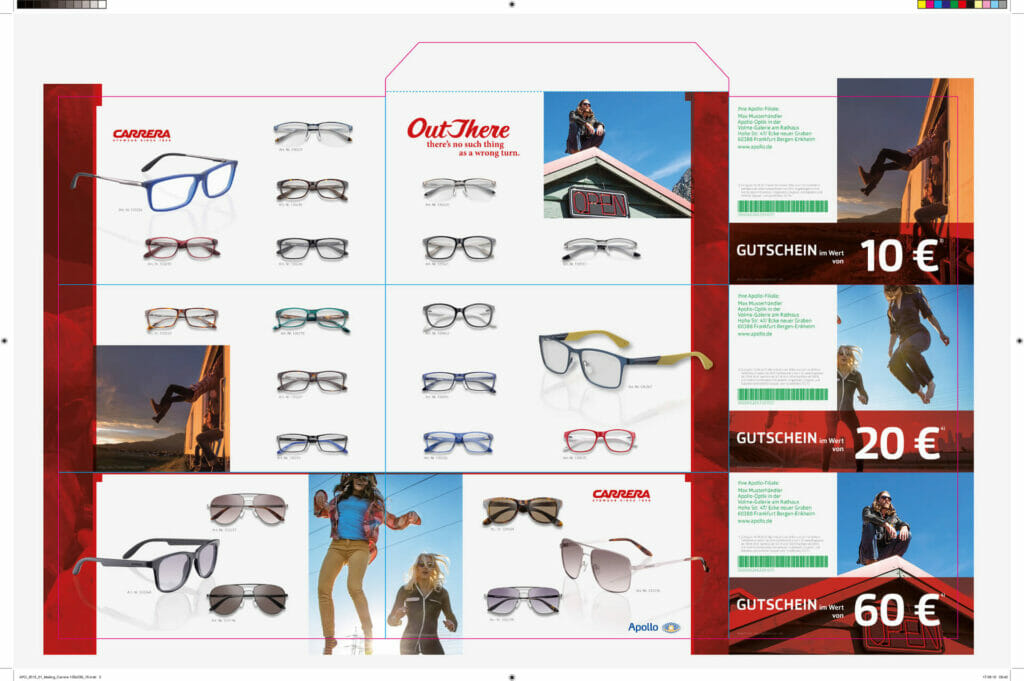1024x681 pixels.
Task: Click the tagline 'there's no such thing as a wrong turn.'
Action: [x=473, y=148]
